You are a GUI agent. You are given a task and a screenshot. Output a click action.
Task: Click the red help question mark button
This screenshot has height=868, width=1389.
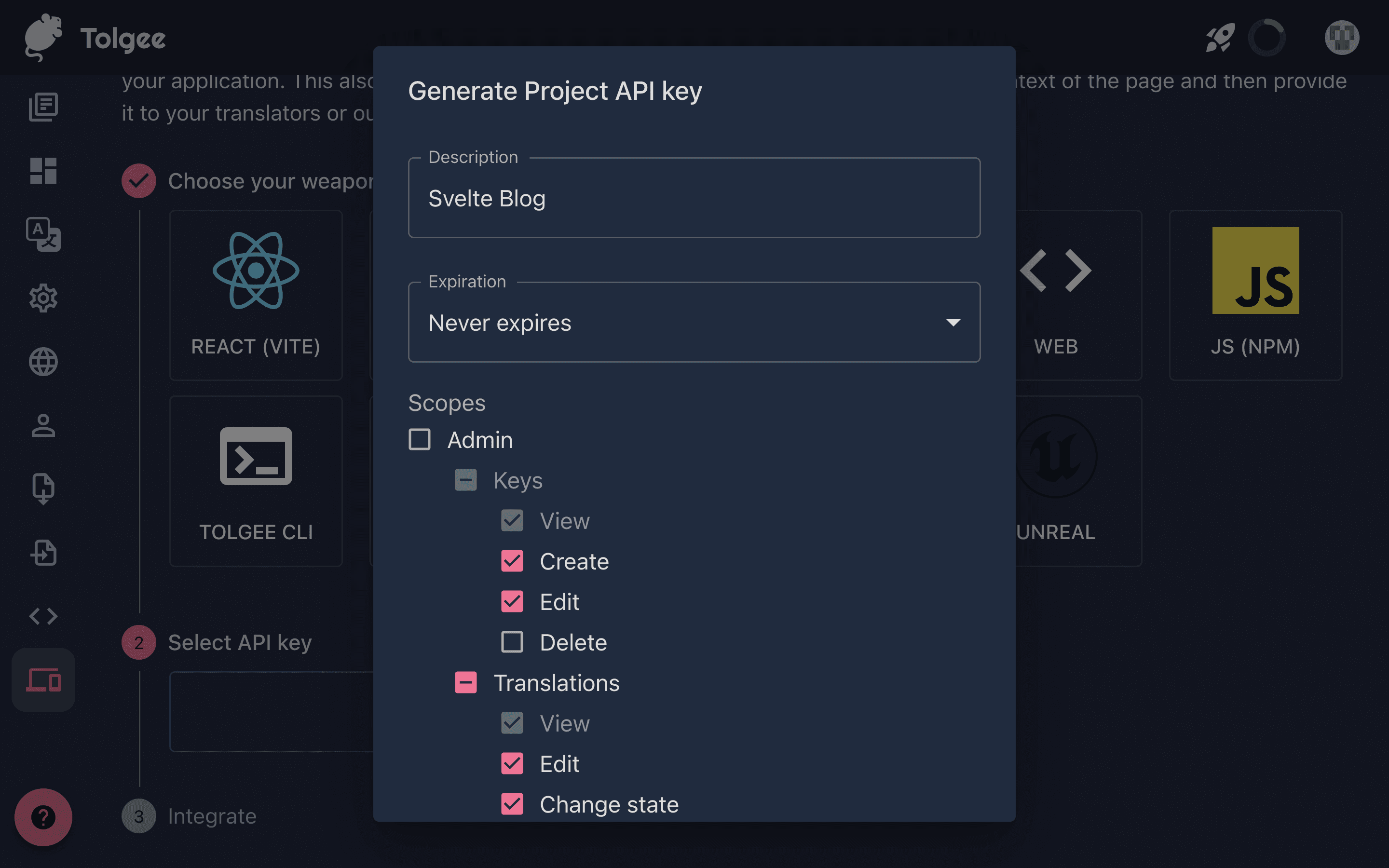[x=43, y=817]
